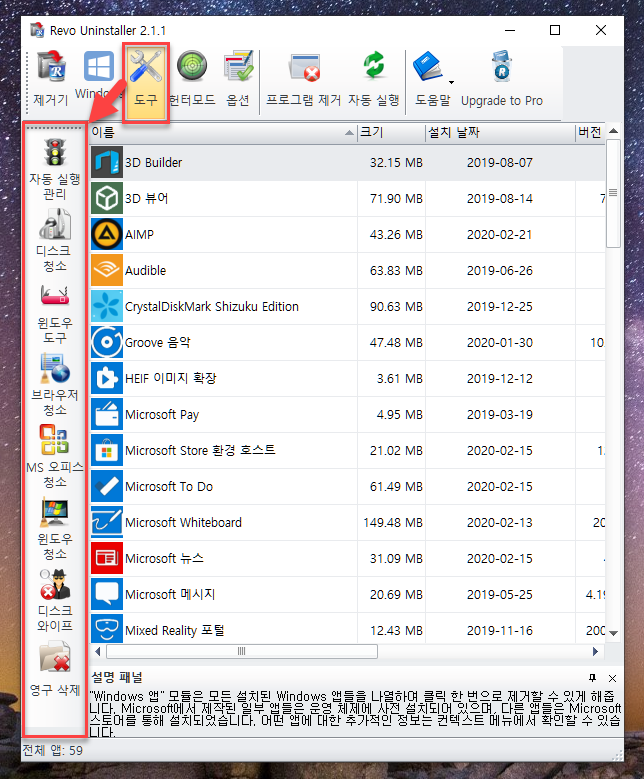Click the 3.61 MB size value
The image size is (644, 779).
point(400,379)
